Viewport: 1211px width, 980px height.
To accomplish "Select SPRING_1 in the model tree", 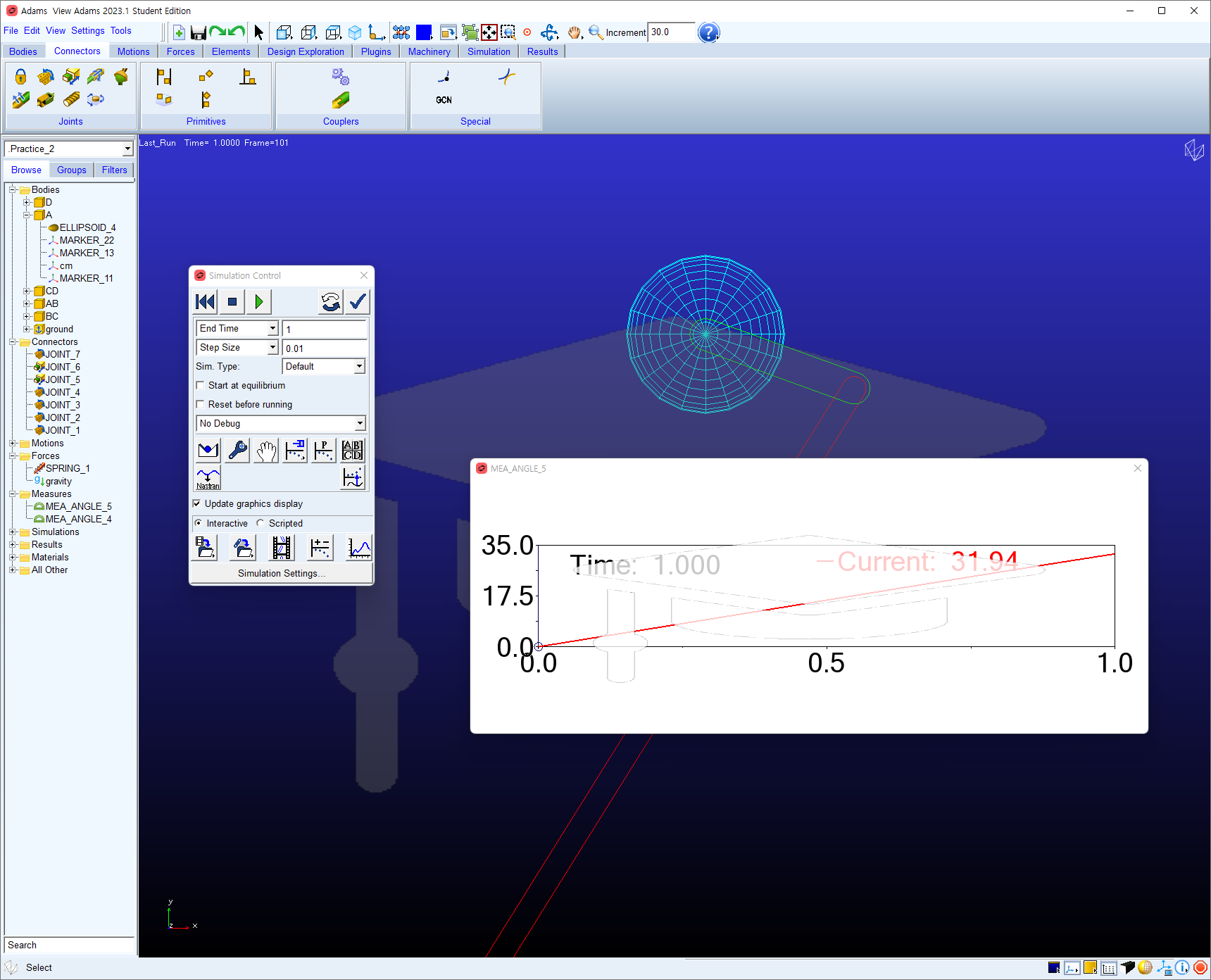I will tap(68, 468).
